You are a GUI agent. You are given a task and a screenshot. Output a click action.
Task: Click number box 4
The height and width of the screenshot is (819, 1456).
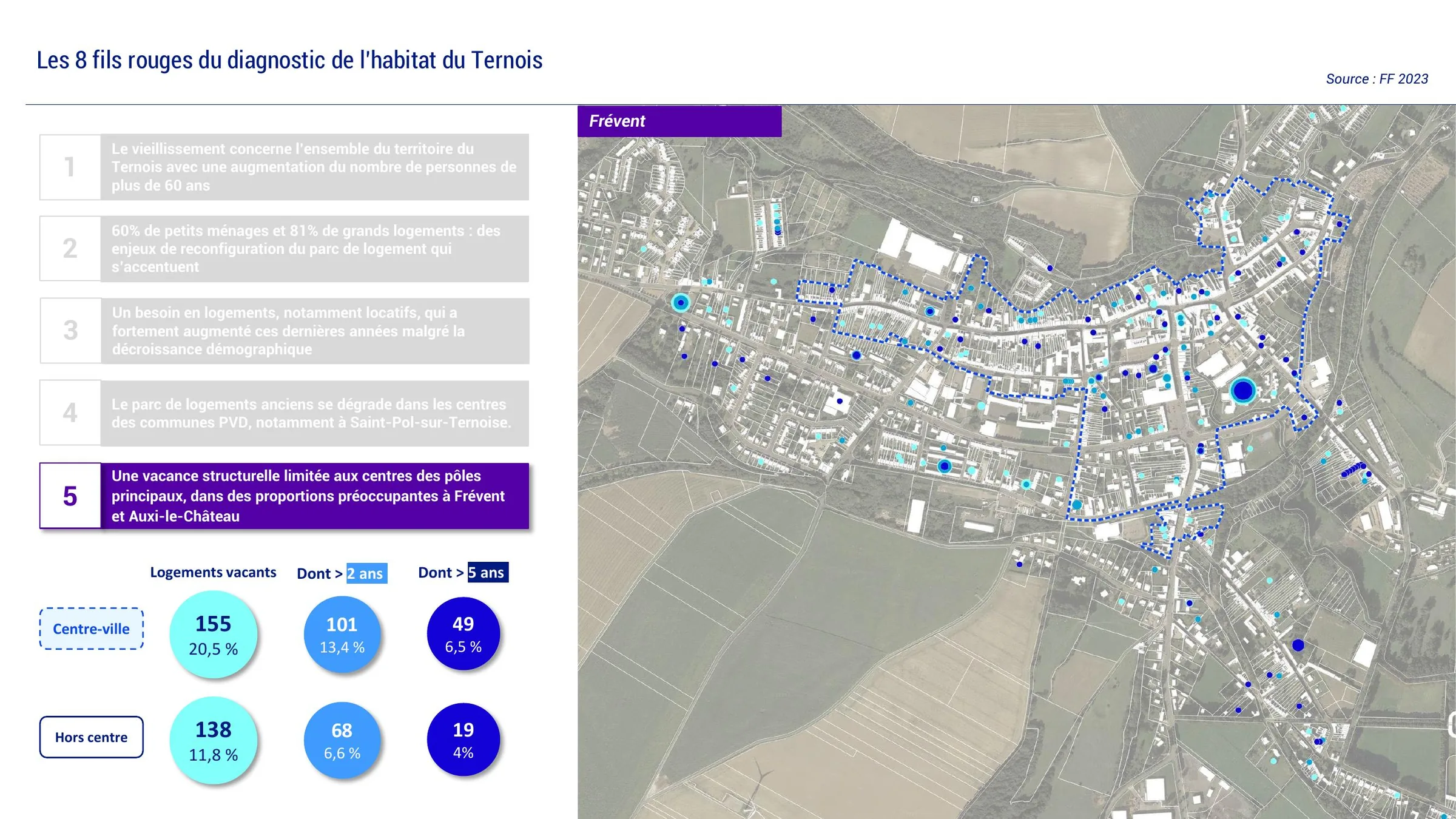click(x=70, y=413)
